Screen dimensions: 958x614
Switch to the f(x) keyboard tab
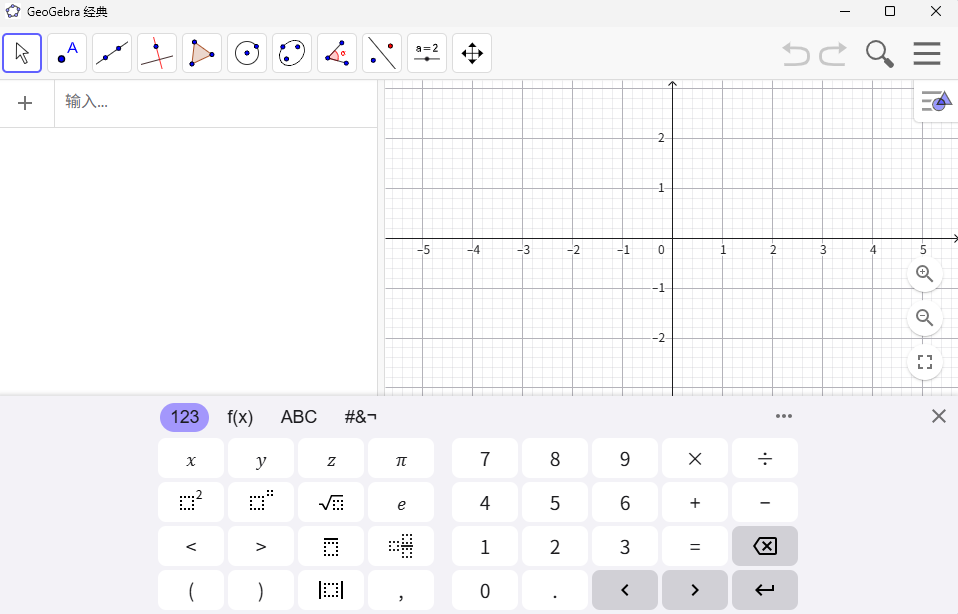[x=240, y=417]
